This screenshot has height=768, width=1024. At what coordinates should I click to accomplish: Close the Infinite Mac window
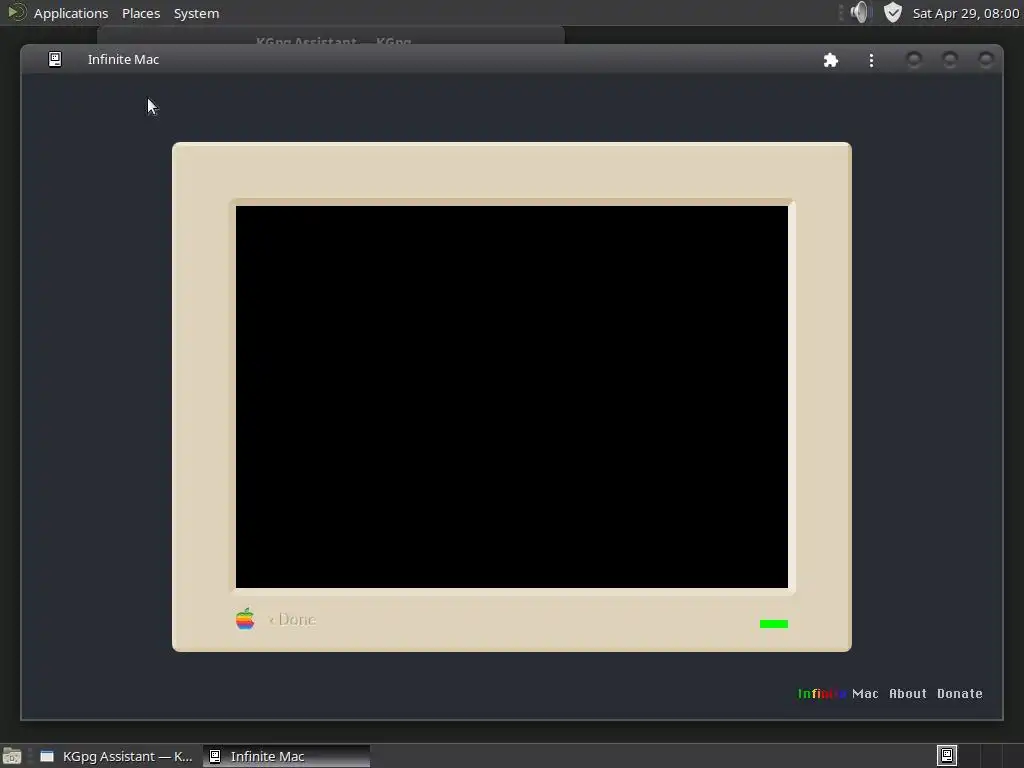(x=986, y=60)
